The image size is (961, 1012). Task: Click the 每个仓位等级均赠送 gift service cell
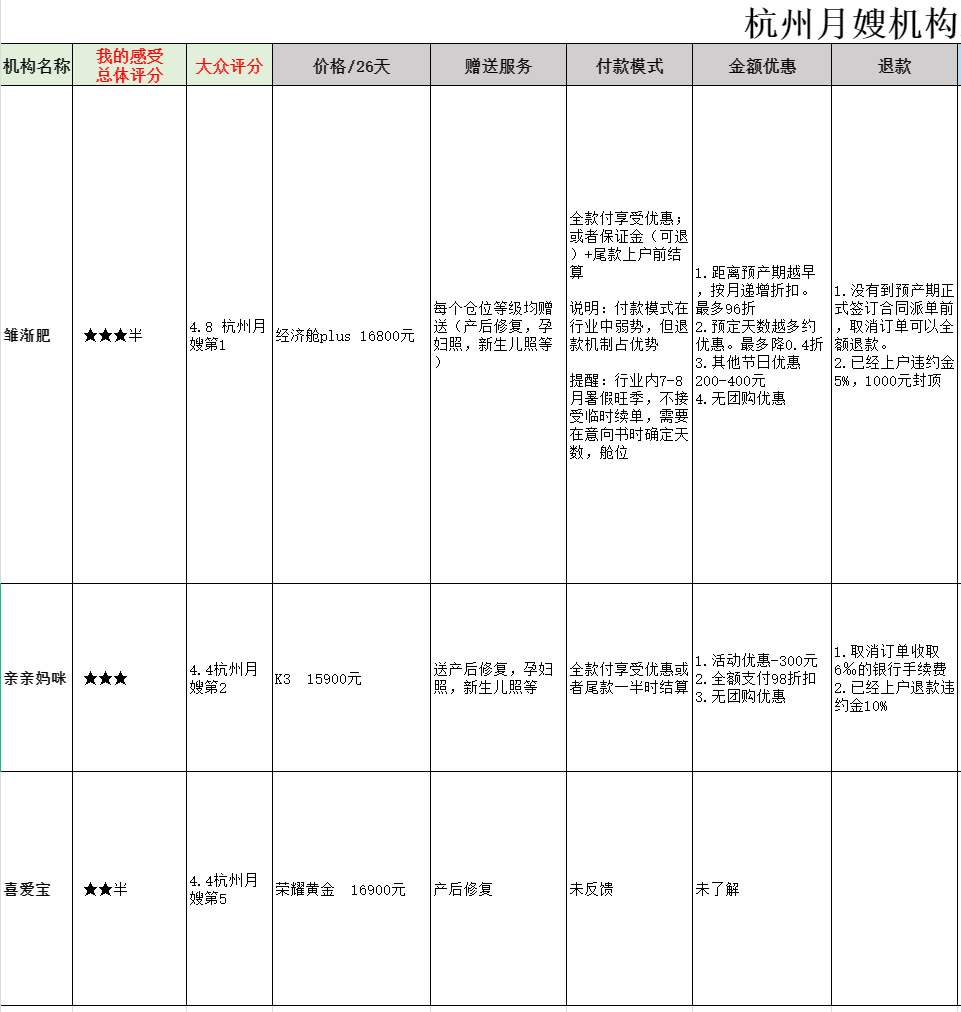[x=498, y=335]
